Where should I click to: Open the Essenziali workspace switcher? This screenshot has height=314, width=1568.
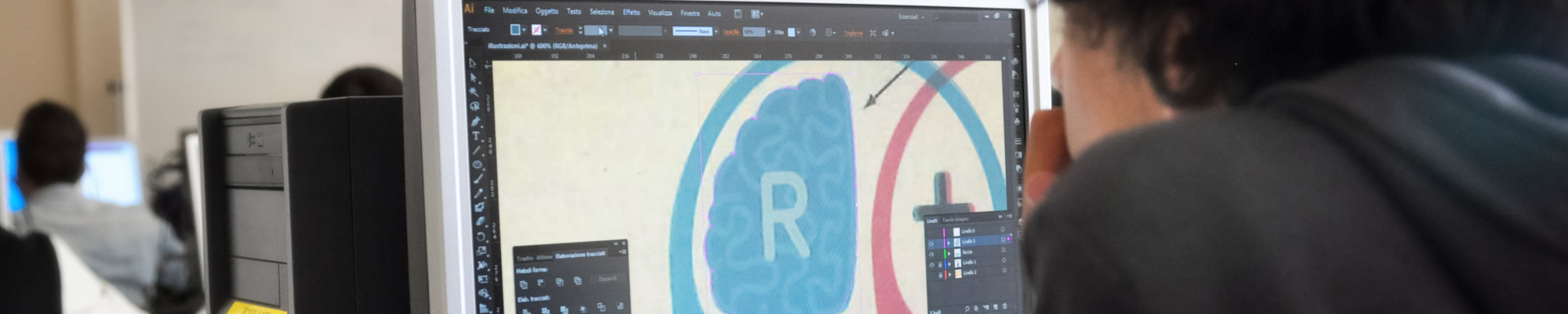(912, 16)
